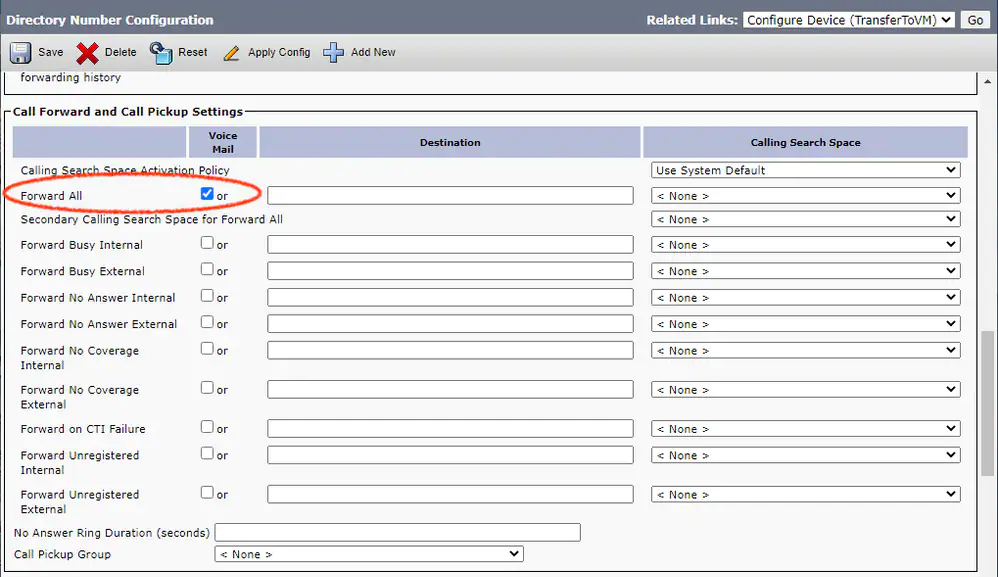
Task: Click Forward on CTI Failure destination field
Action: pos(450,429)
